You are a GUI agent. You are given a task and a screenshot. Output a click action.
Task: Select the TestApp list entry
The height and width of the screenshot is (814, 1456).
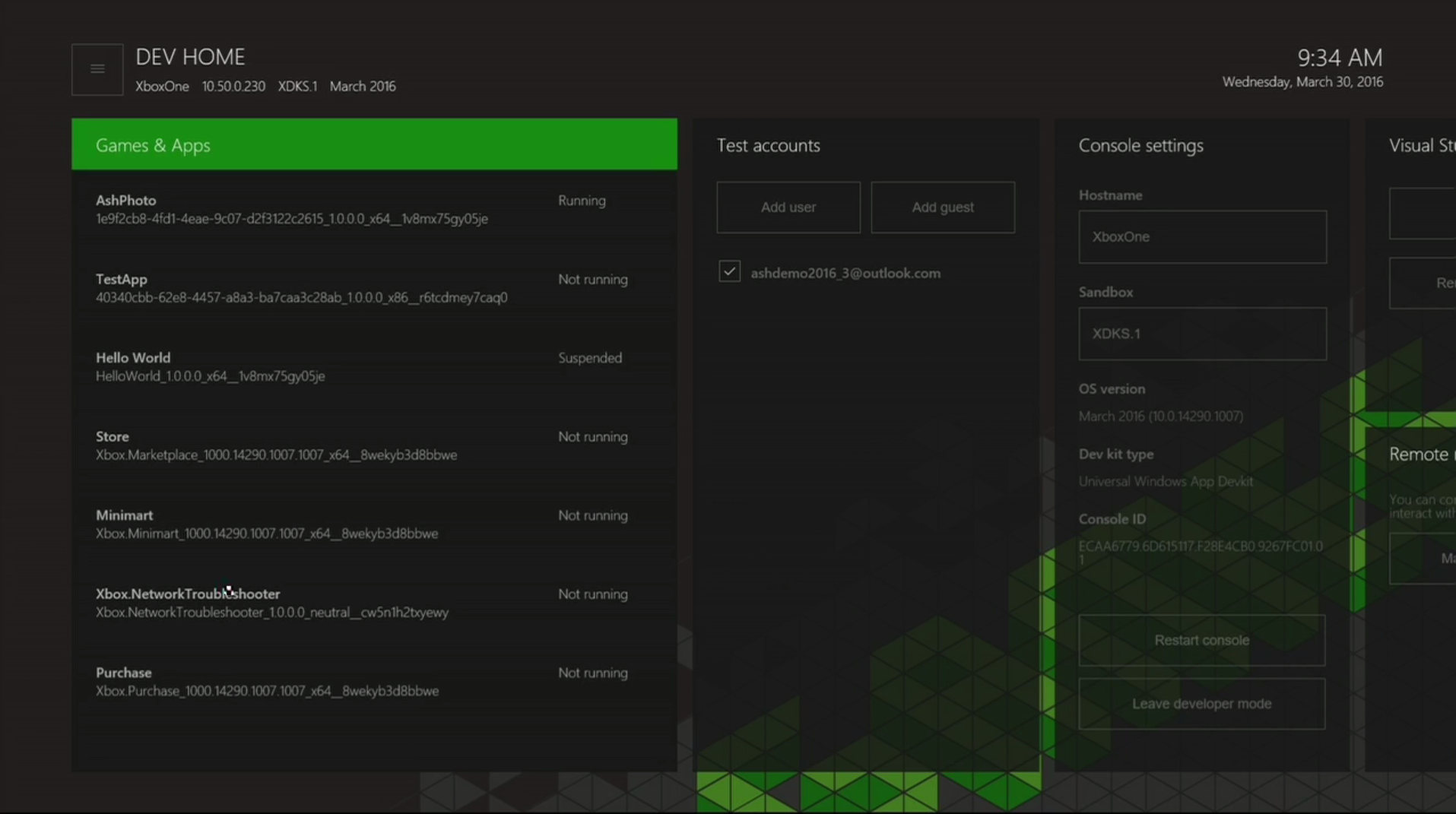(x=374, y=288)
